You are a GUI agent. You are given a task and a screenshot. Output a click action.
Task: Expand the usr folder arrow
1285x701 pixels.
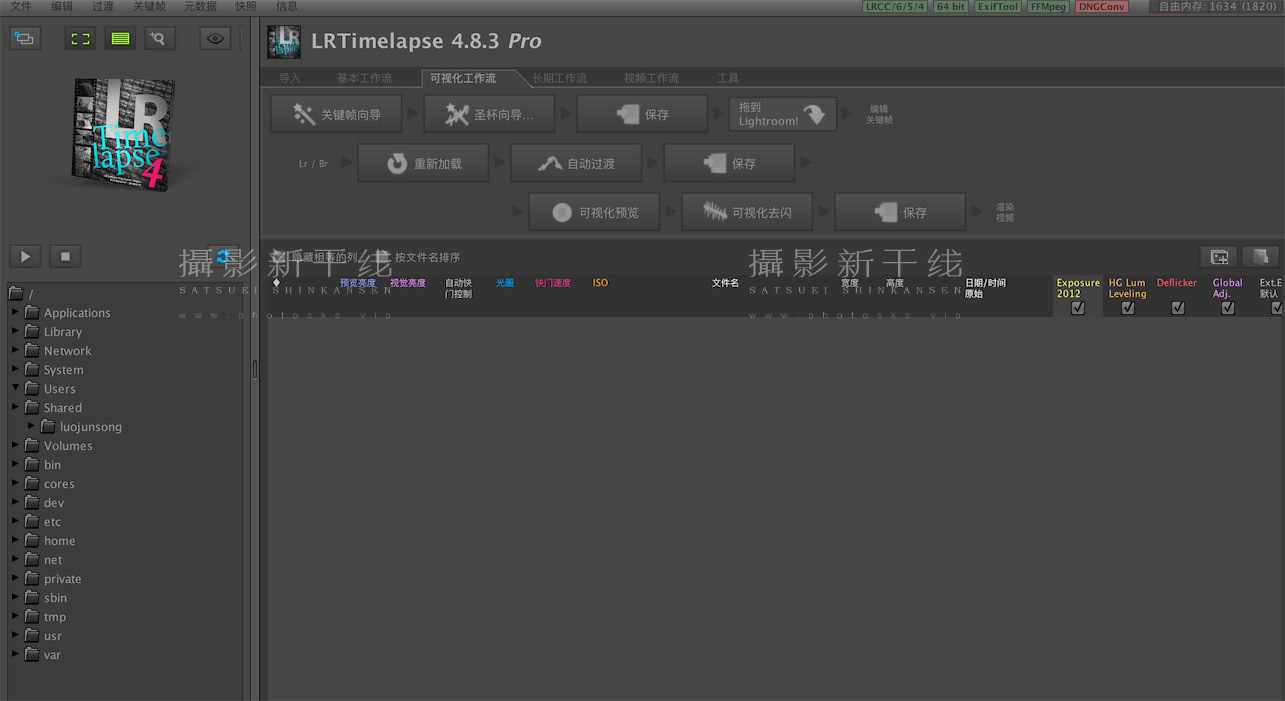pyautogui.click(x=16, y=635)
